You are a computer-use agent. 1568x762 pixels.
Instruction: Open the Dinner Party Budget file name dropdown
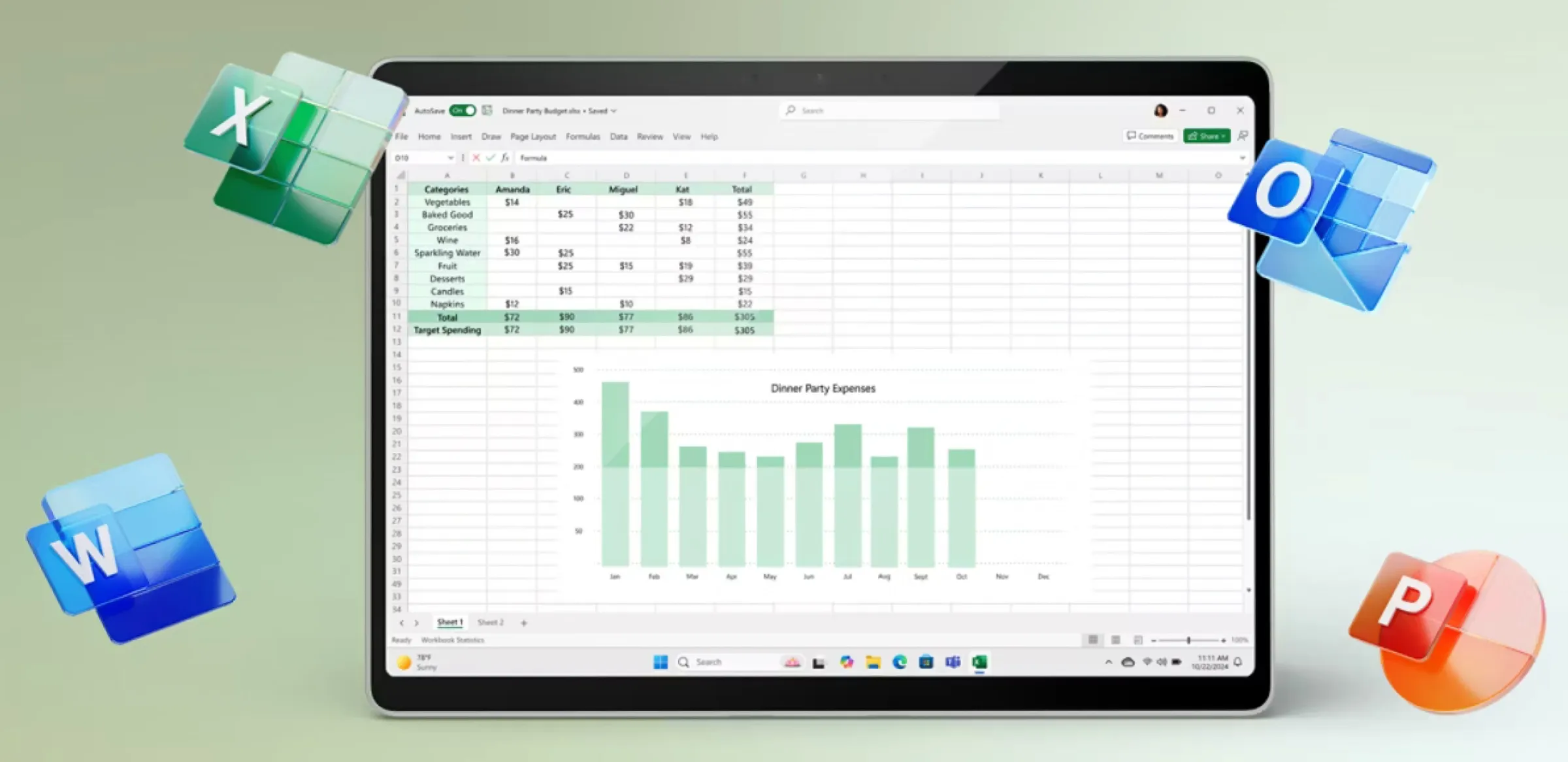click(613, 111)
